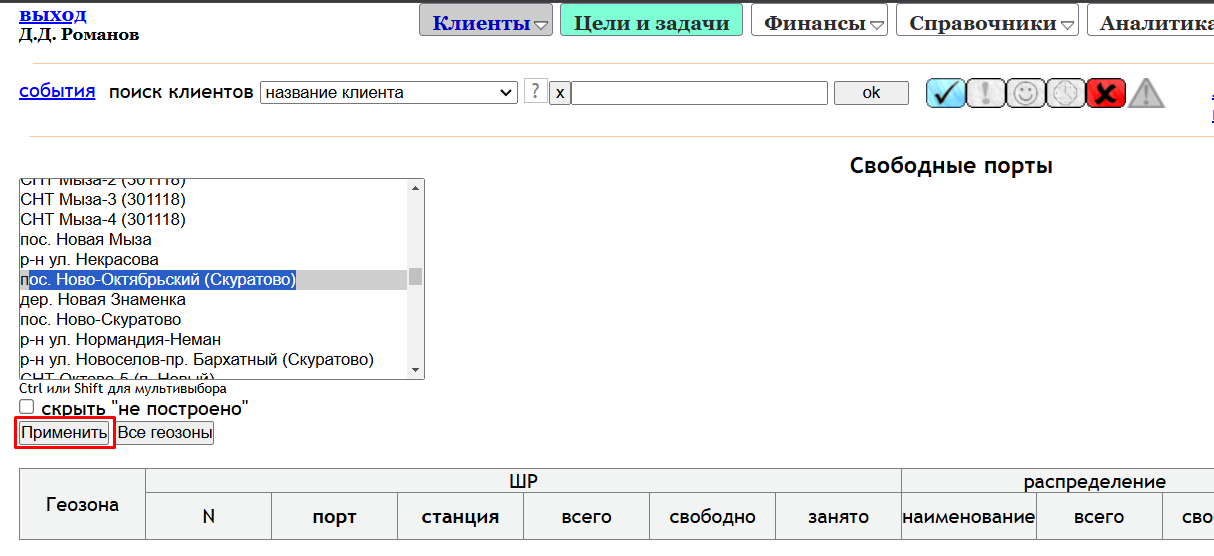Select р-н ул. Новоселов-пр. Бархатный (Скуратово)
The height and width of the screenshot is (556, 1214).
pyautogui.click(x=213, y=359)
